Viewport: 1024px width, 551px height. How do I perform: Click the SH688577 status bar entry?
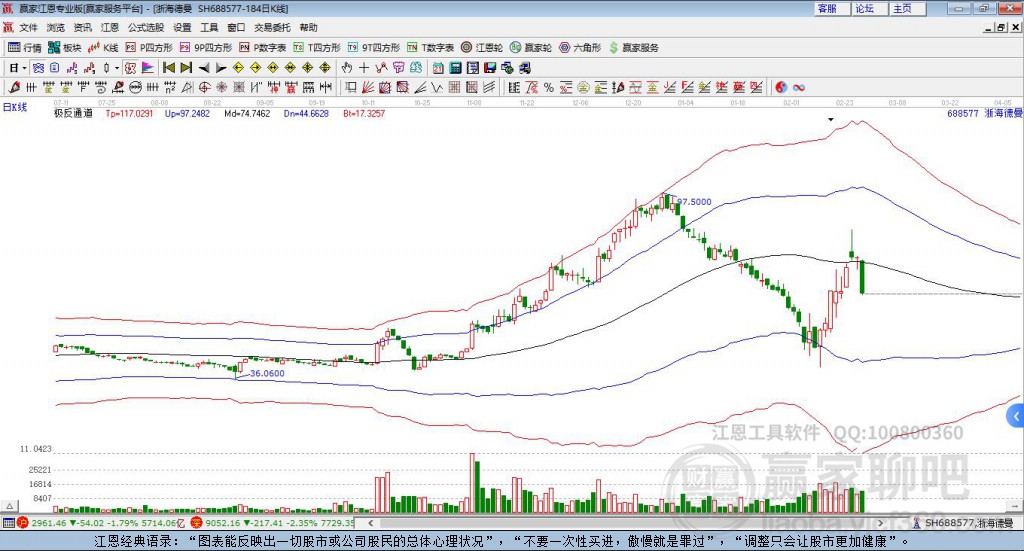pos(963,523)
